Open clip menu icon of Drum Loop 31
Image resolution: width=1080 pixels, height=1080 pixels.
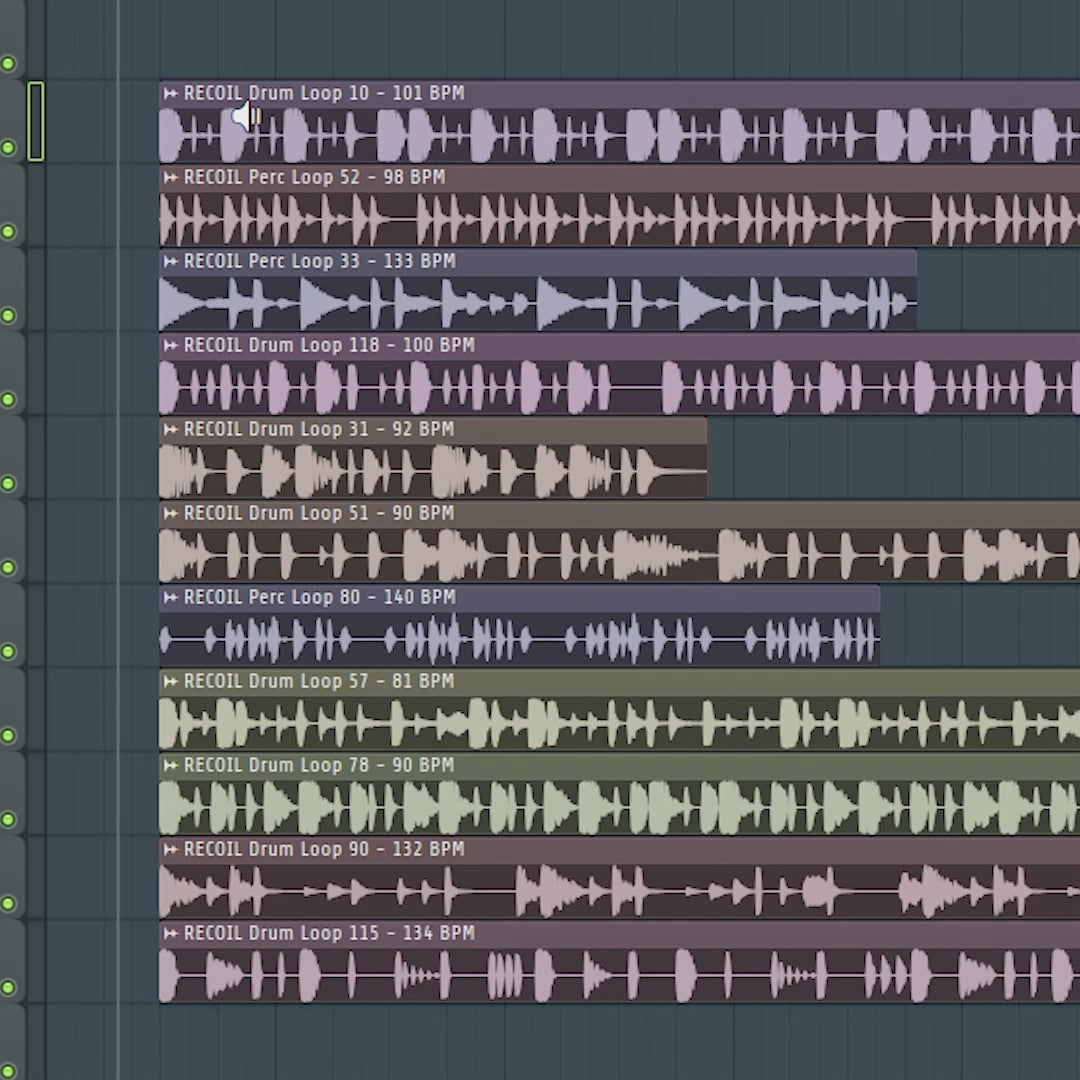[x=171, y=429]
